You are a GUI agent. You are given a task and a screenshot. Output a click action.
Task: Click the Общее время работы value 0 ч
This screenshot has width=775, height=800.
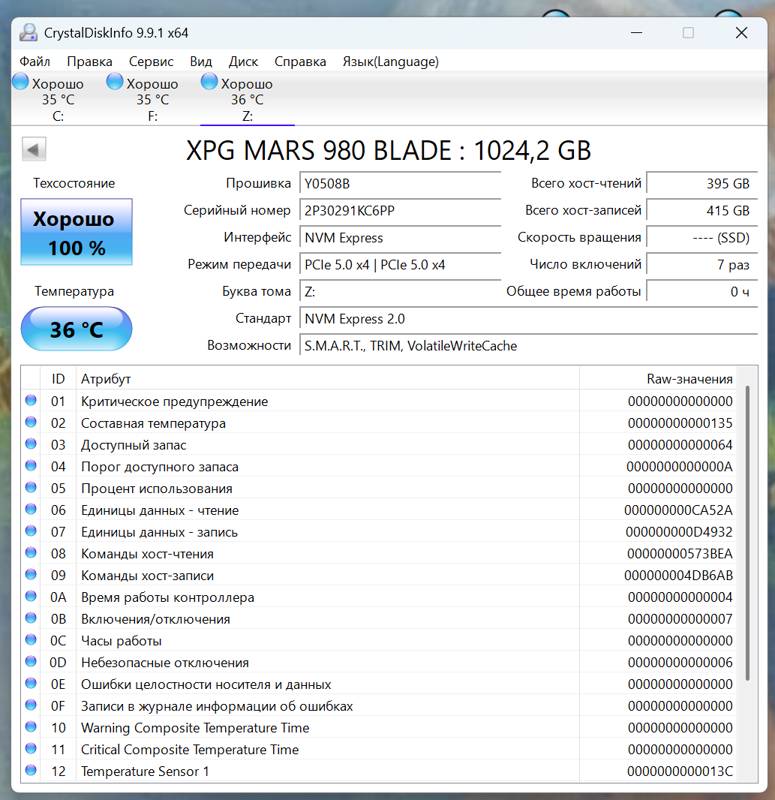click(702, 292)
